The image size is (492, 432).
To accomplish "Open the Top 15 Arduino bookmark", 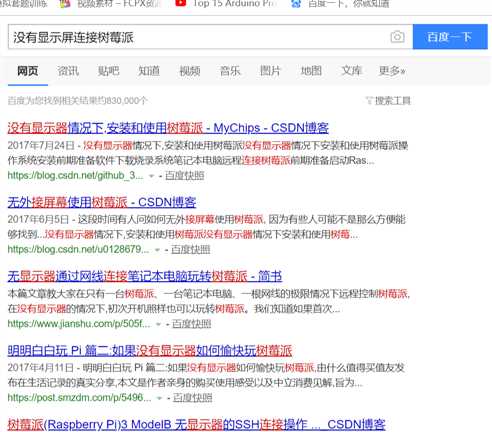I will (x=235, y=4).
